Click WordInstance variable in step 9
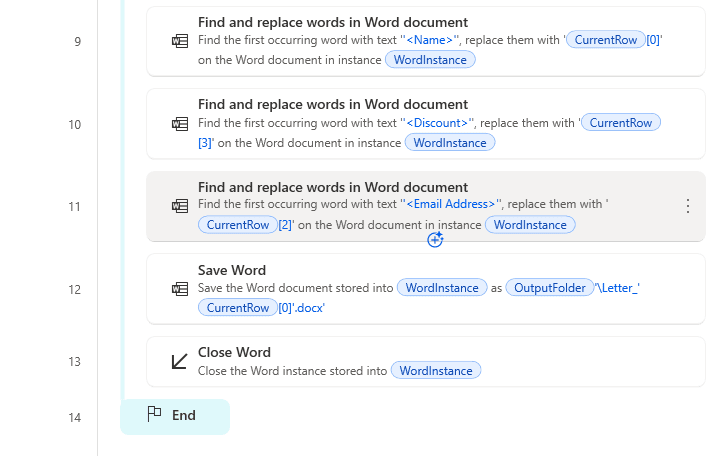 point(430,60)
